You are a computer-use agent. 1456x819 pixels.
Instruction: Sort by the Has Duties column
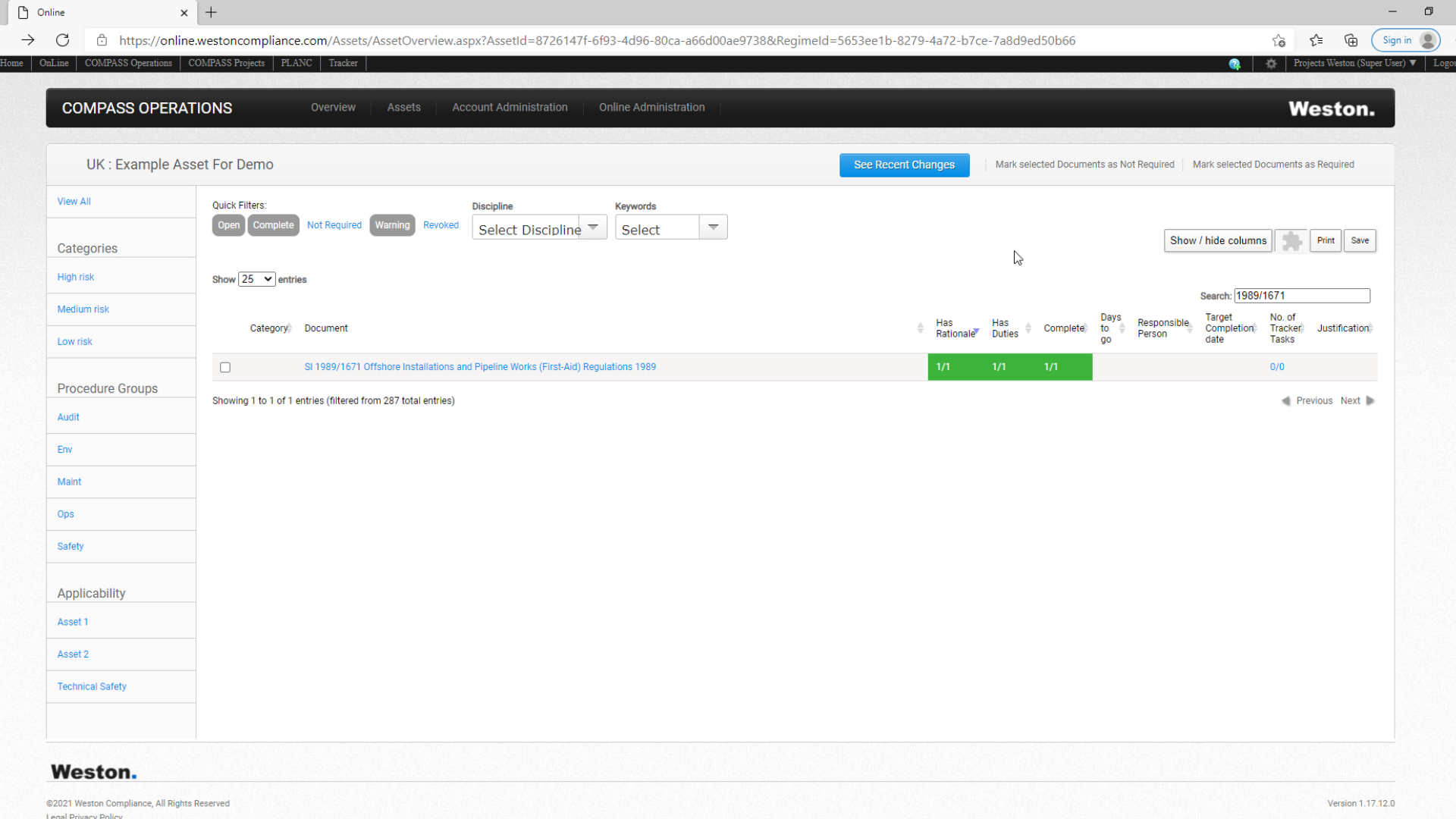1011,328
